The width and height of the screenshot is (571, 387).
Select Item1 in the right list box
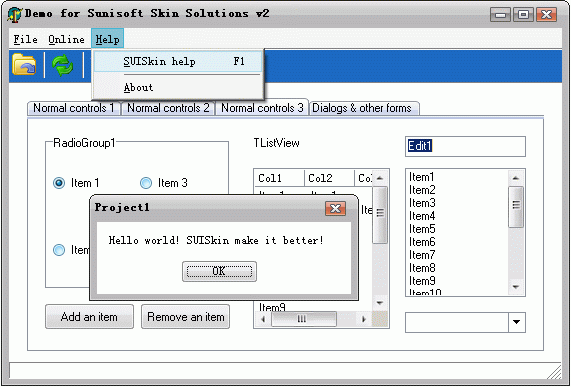point(458,177)
